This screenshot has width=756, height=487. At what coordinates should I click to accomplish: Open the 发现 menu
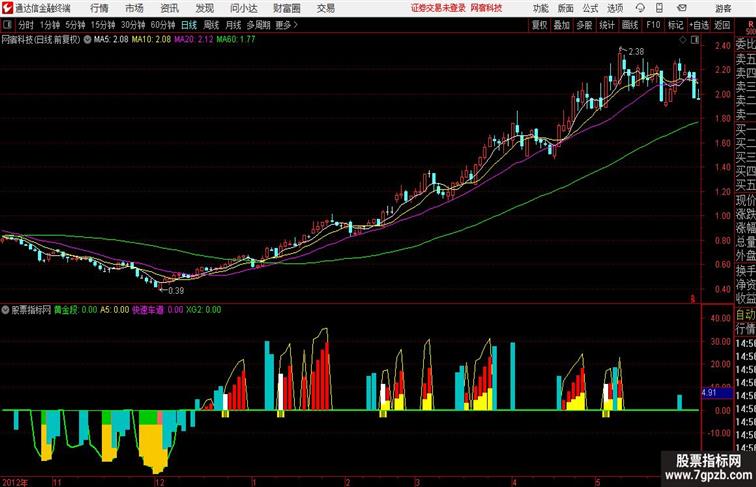click(204, 8)
